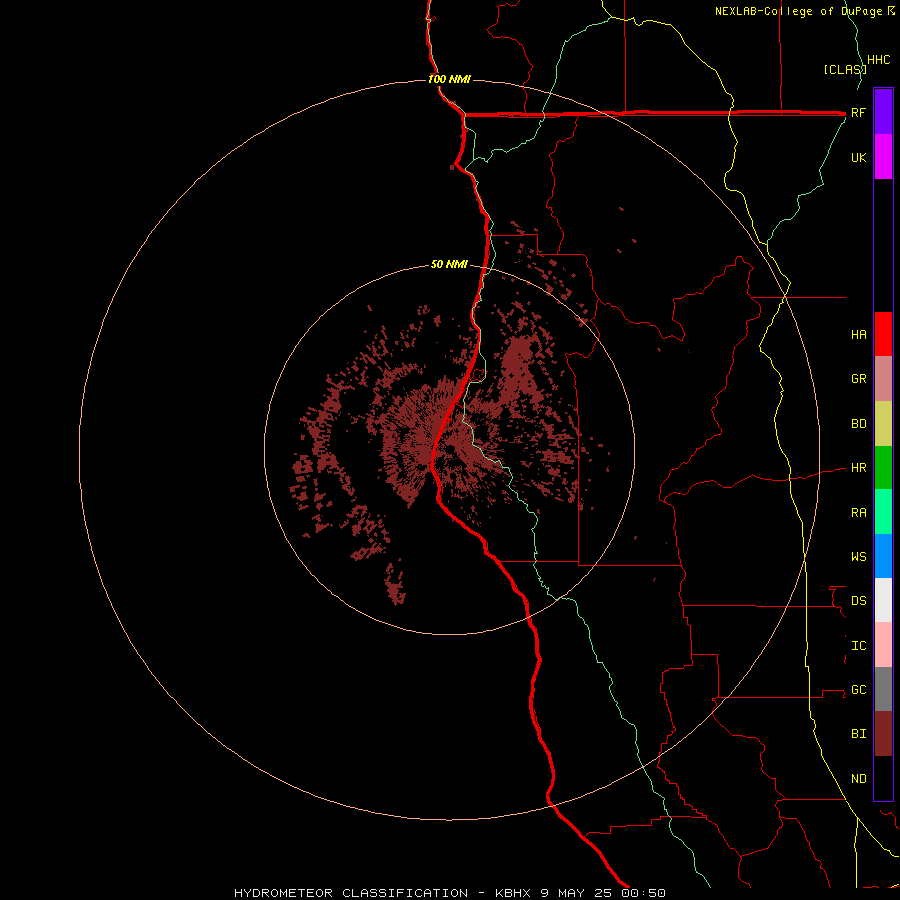Click the BD legend label

click(858, 424)
